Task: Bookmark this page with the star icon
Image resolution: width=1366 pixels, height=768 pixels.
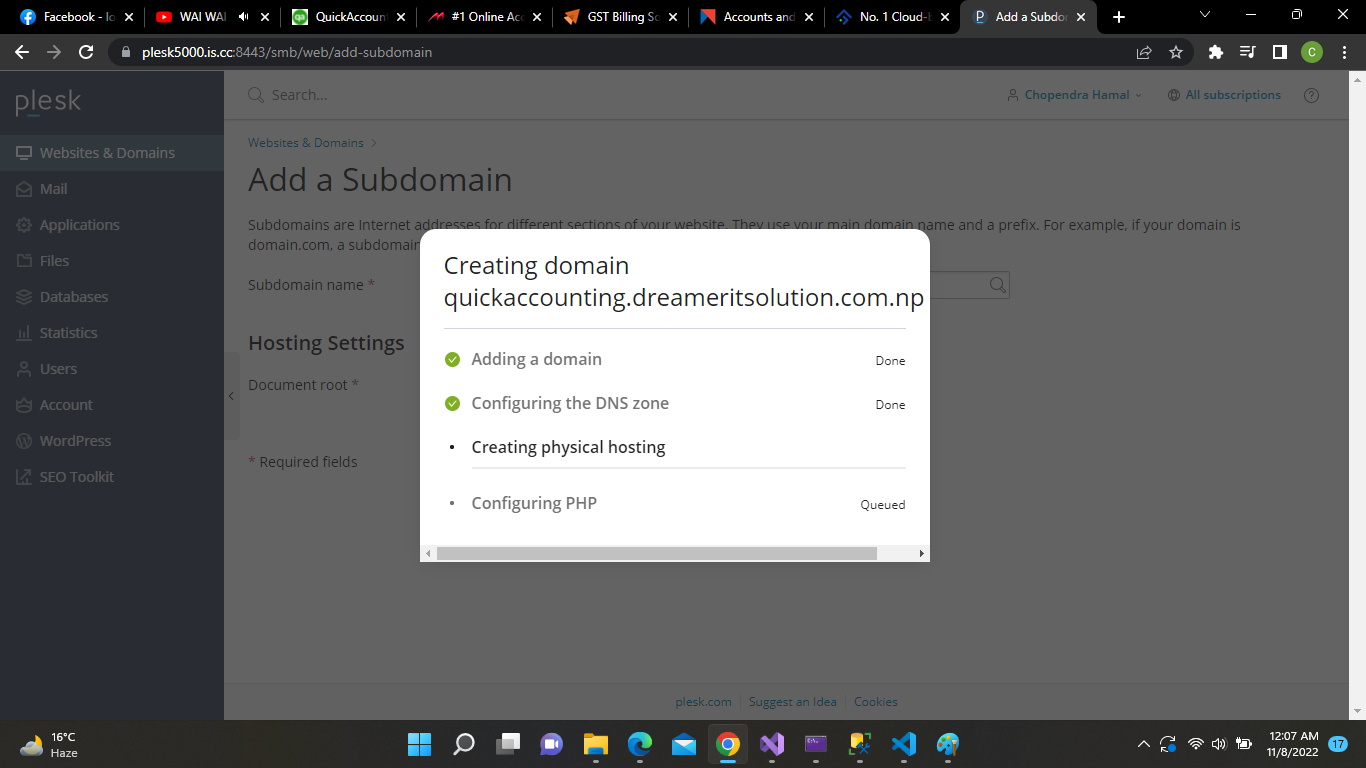Action: (x=1176, y=52)
